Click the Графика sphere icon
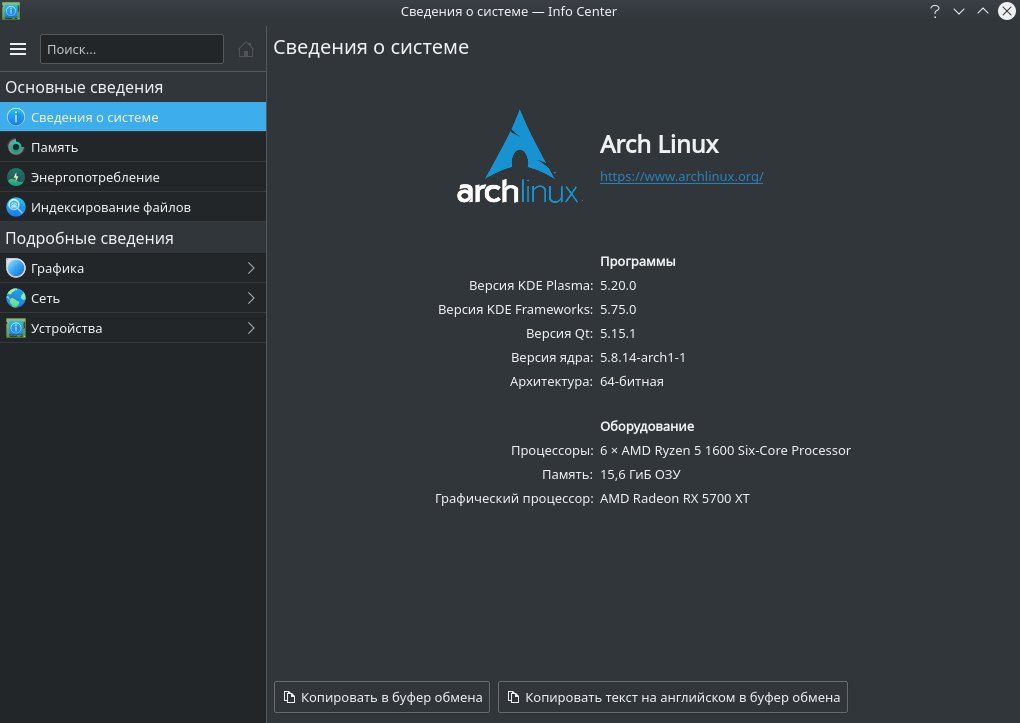Viewport: 1020px width, 723px height. click(x=16, y=268)
